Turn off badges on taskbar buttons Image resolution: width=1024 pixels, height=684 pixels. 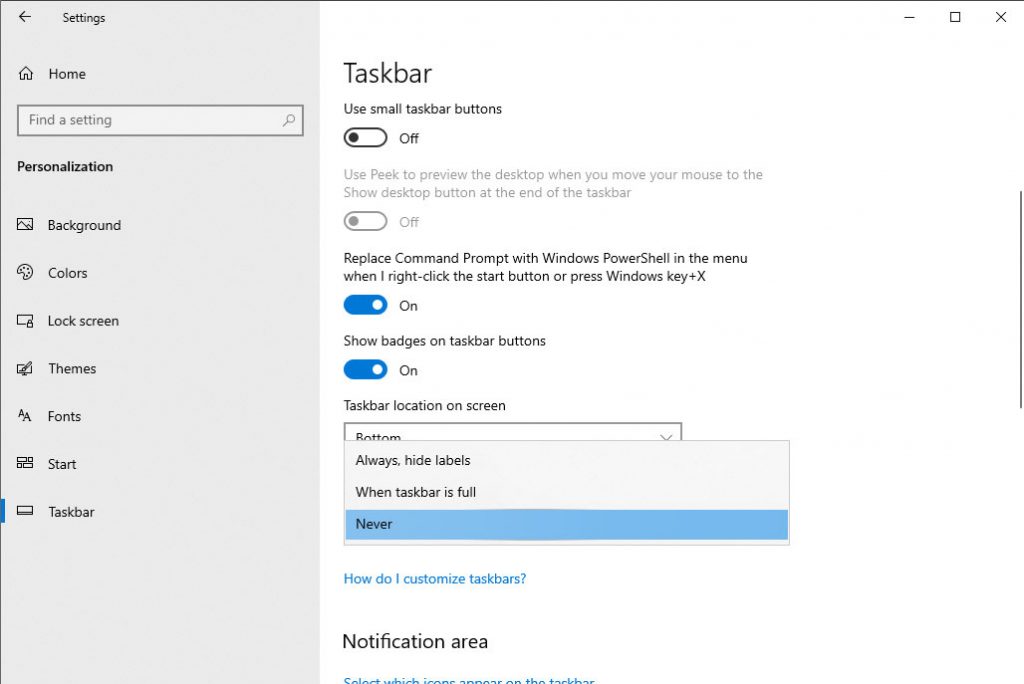point(364,369)
